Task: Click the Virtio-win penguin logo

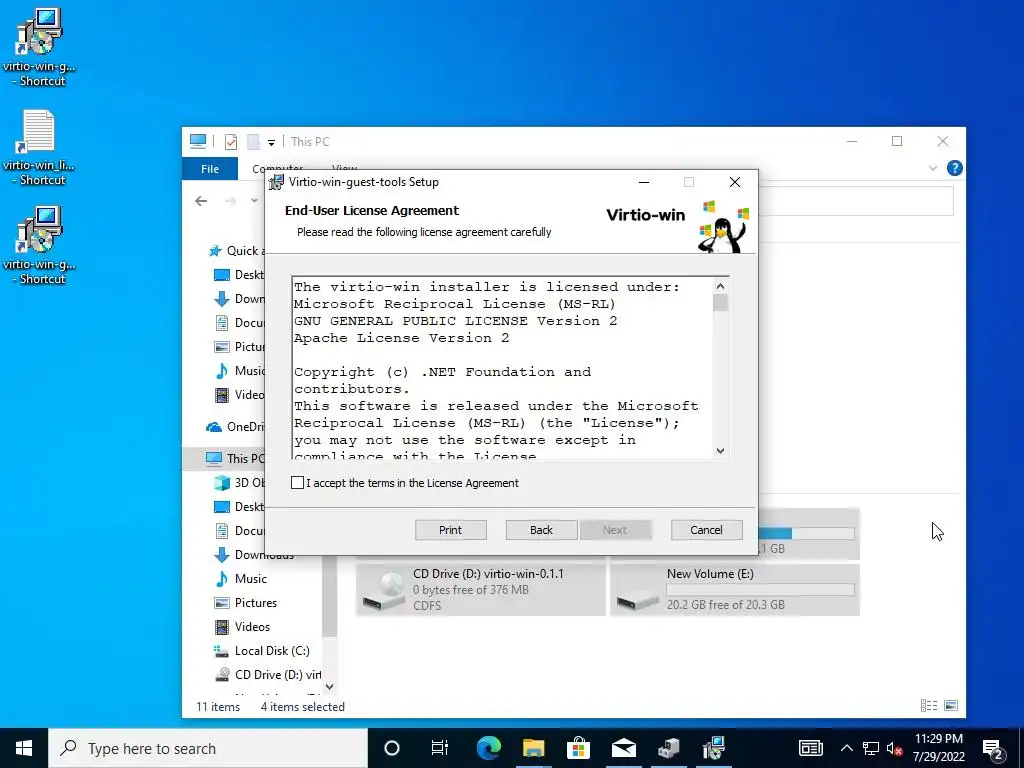Action: (723, 227)
